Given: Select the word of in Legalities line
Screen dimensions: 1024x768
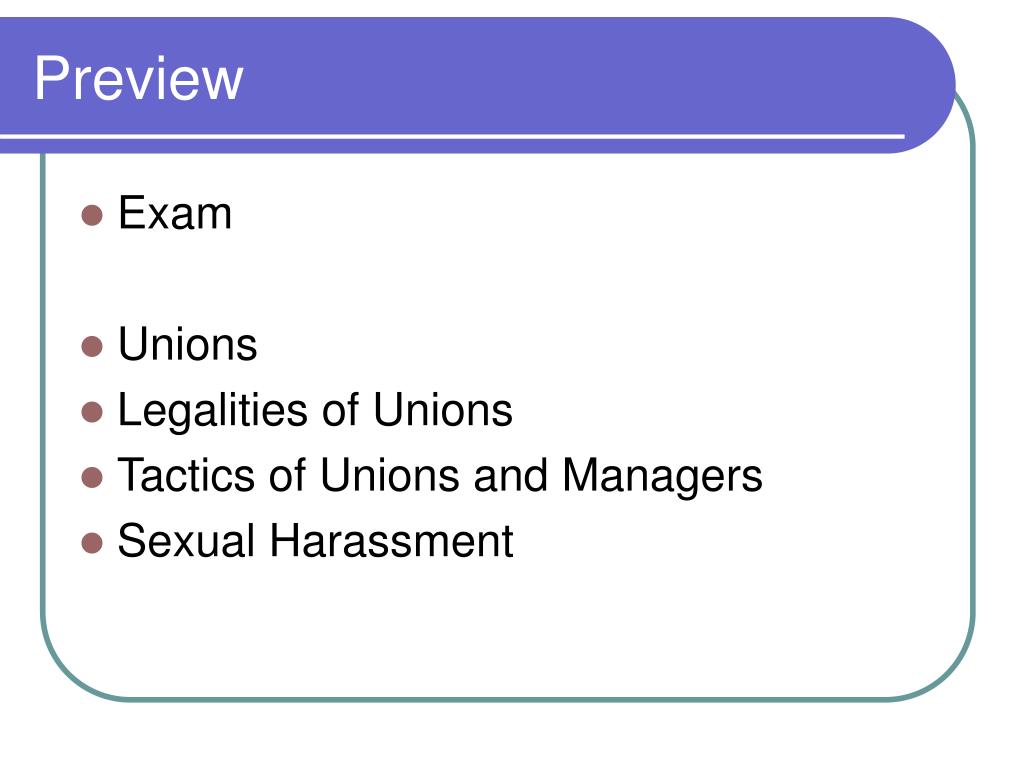Looking at the screenshot, I should [340, 410].
